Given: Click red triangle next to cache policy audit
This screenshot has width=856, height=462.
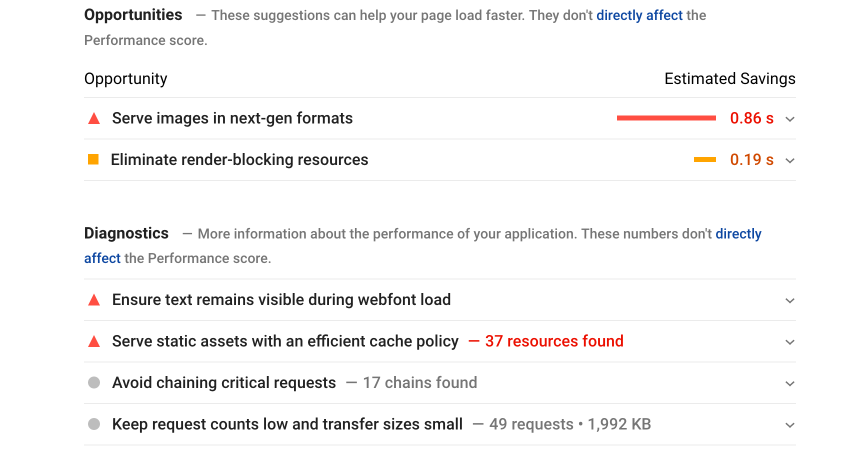Looking at the screenshot, I should [x=94, y=341].
